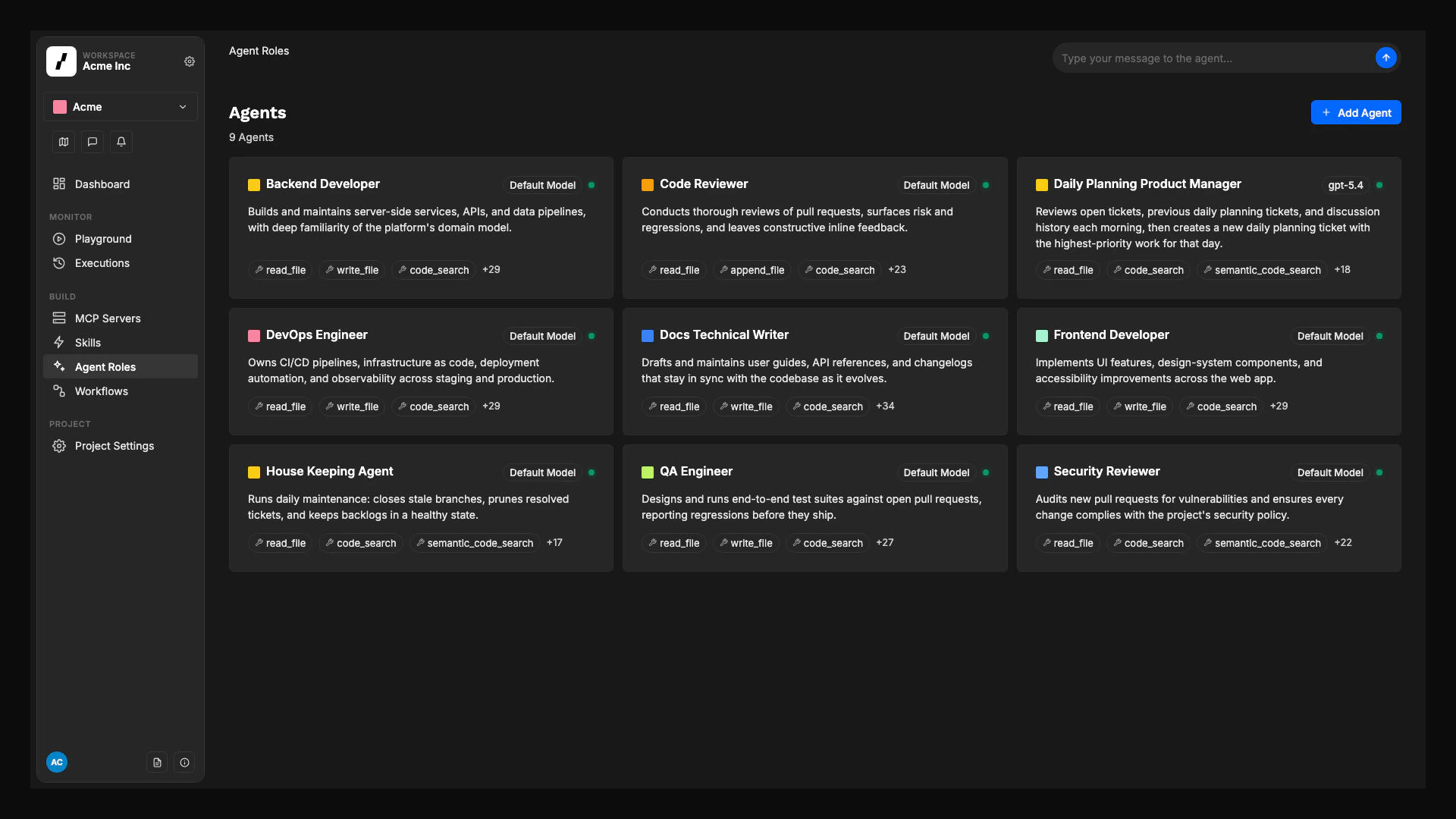Image resolution: width=1456 pixels, height=819 pixels.
Task: Open Docs Technical Writer Default Model badge
Action: click(x=936, y=336)
